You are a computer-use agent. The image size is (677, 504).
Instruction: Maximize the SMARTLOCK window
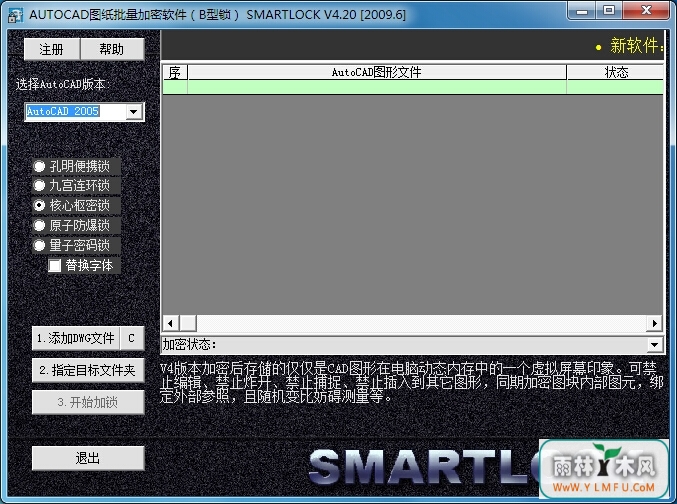pyautogui.click(x=609, y=10)
